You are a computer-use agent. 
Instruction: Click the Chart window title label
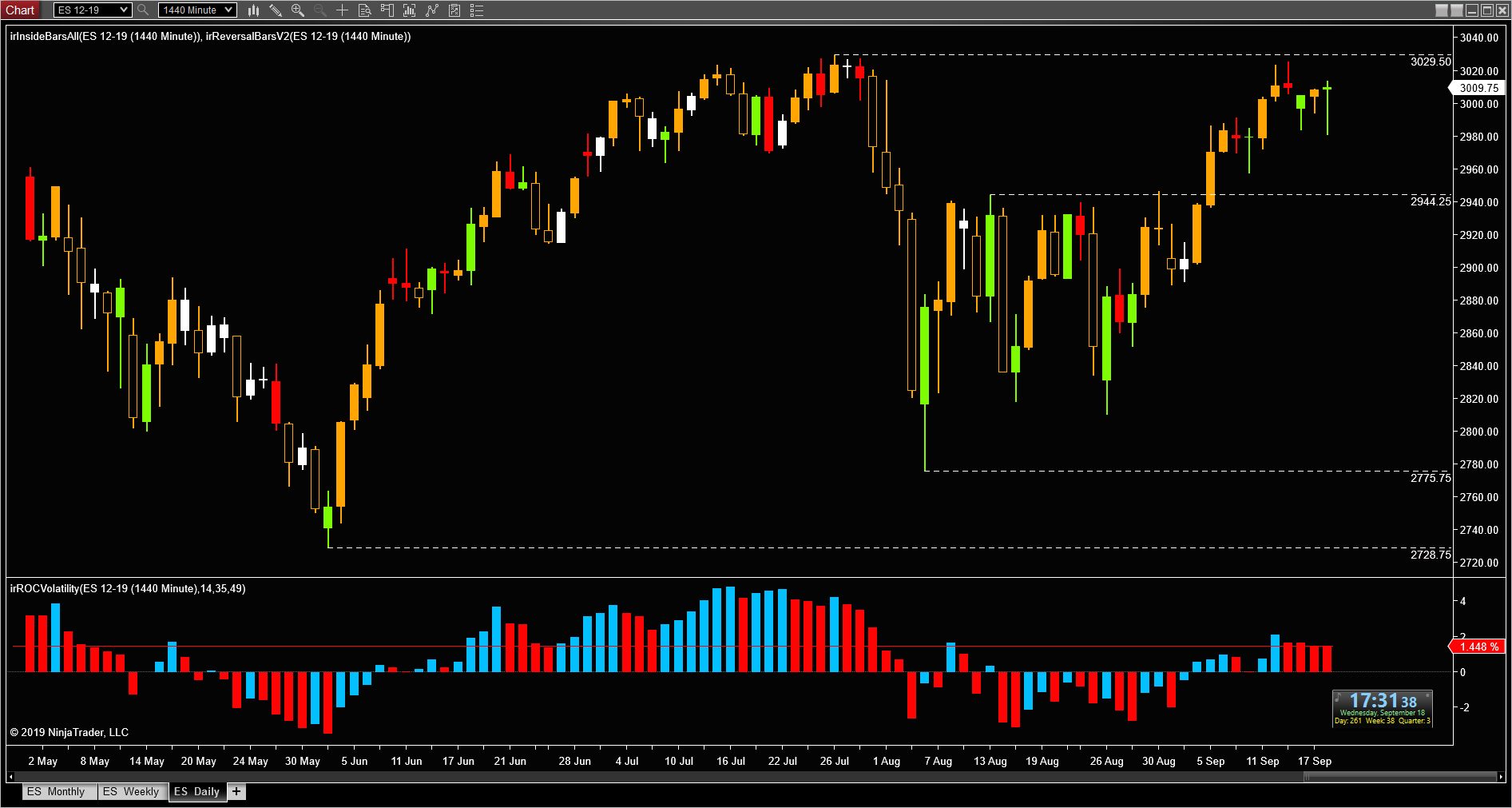[x=20, y=10]
